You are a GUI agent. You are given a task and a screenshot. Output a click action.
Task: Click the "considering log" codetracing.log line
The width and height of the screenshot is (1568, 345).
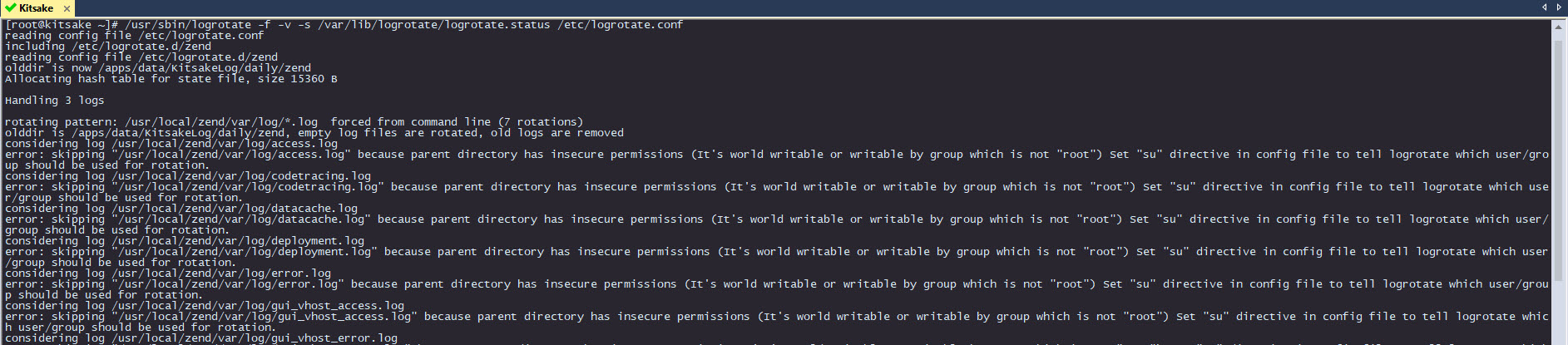tap(188, 176)
